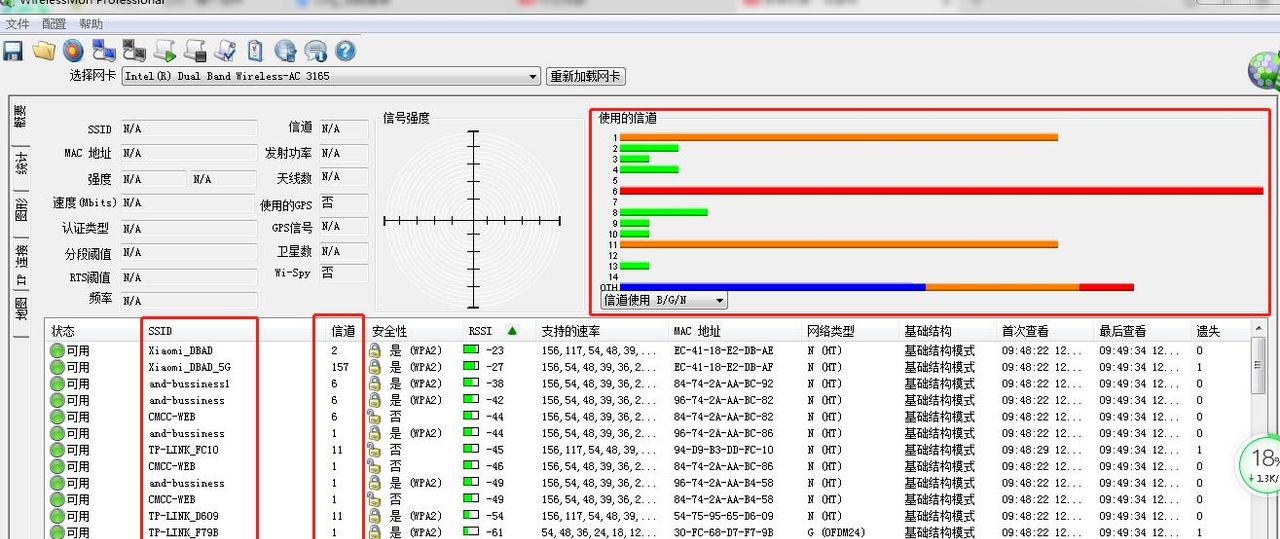This screenshot has height=539, width=1280.
Task: Click the signal bar icon beside RSSI -45
Action: (471, 450)
